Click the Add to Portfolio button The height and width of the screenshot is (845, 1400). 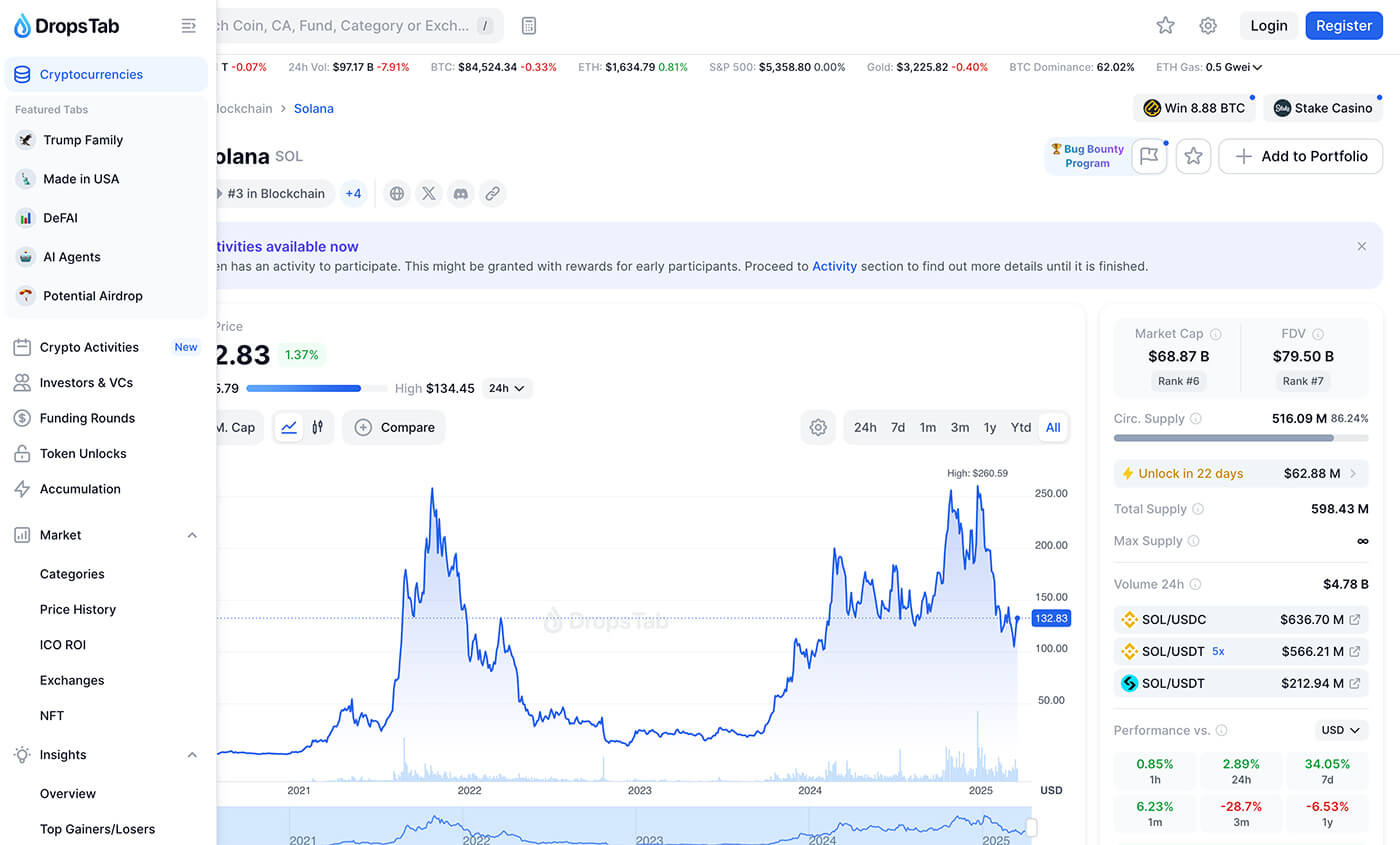[x=1300, y=156]
